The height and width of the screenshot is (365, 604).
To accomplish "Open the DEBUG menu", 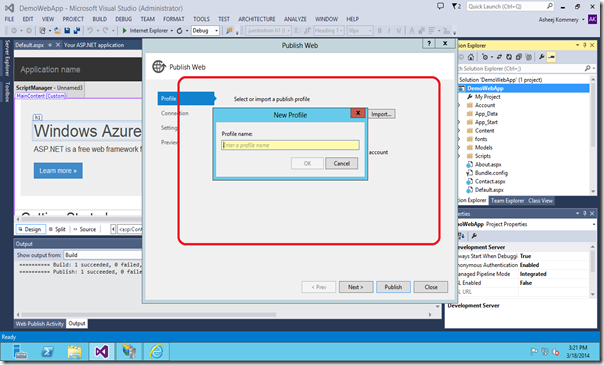I will [123, 19].
